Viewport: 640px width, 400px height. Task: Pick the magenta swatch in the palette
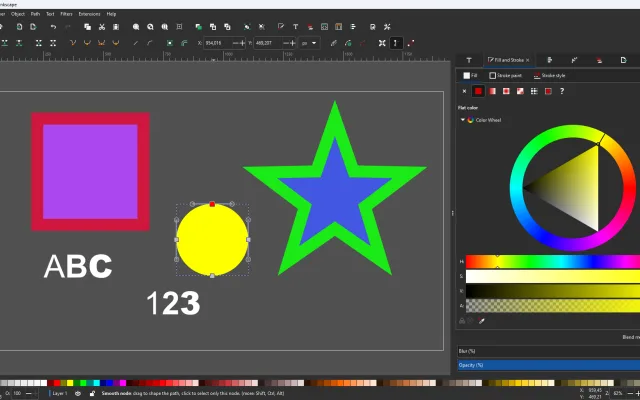pyautogui.click(x=123, y=383)
